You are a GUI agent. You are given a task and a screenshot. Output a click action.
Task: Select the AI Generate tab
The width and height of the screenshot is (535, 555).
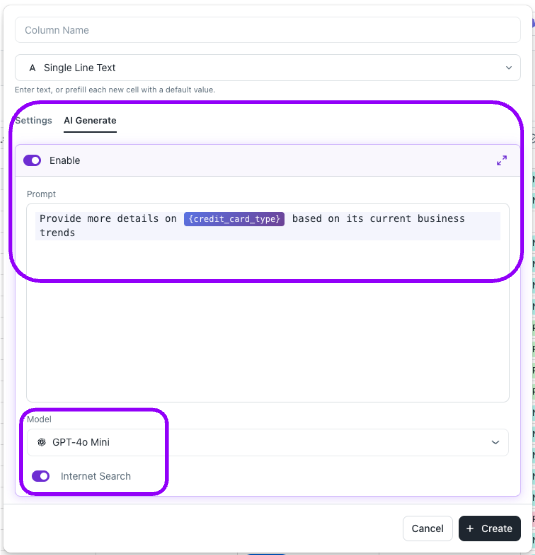[90, 121]
